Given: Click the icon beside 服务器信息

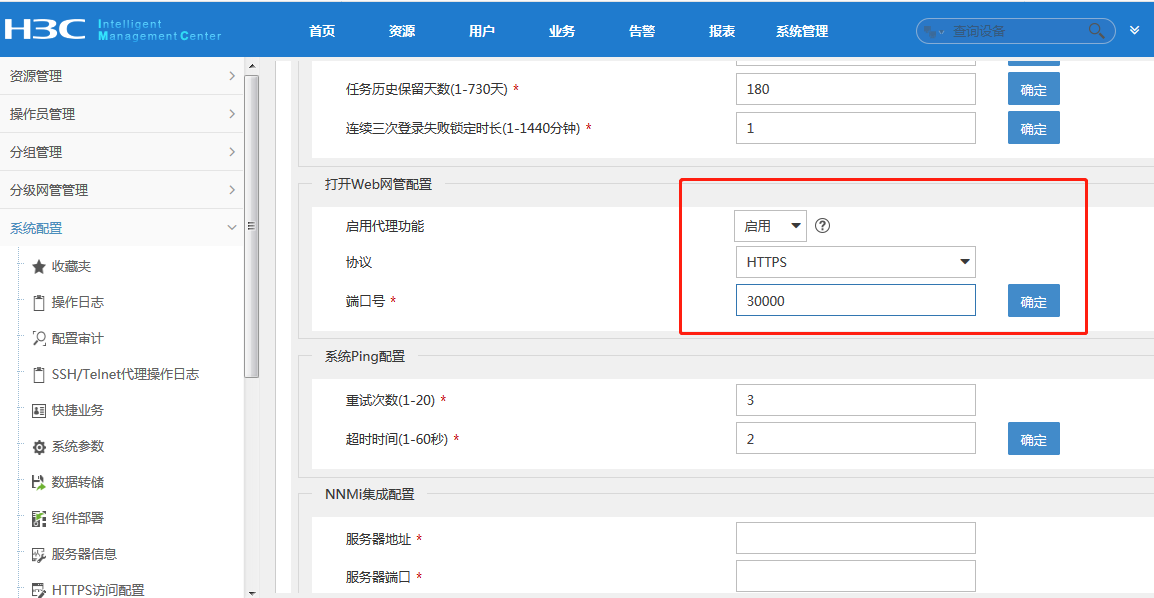Looking at the screenshot, I should 39,555.
